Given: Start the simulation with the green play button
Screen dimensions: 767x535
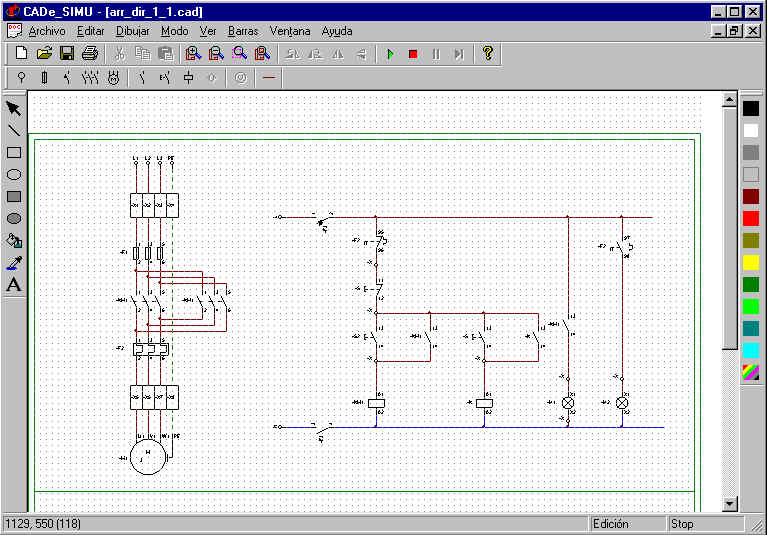Looking at the screenshot, I should [390, 54].
